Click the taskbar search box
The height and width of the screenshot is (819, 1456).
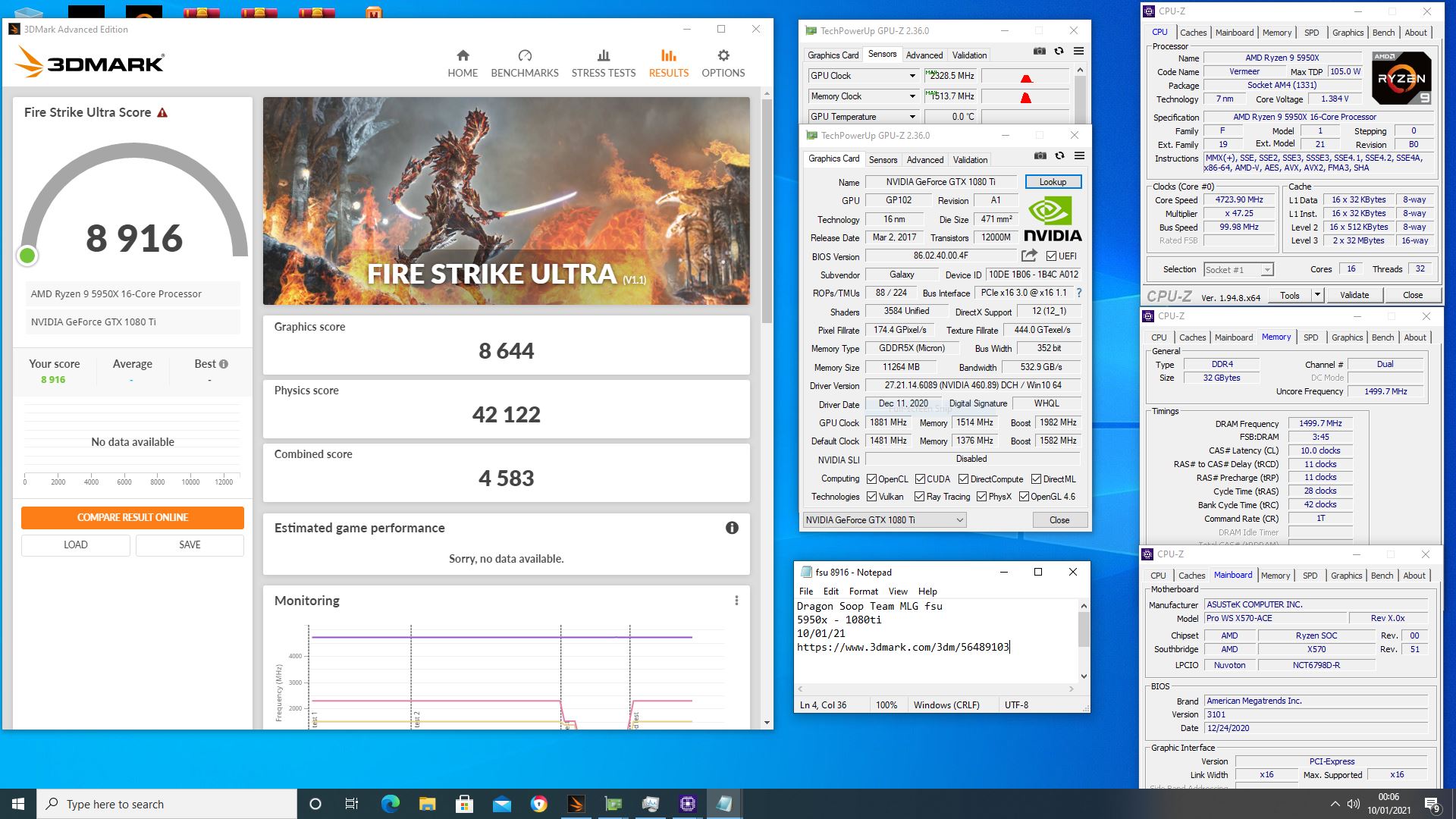pos(166,804)
